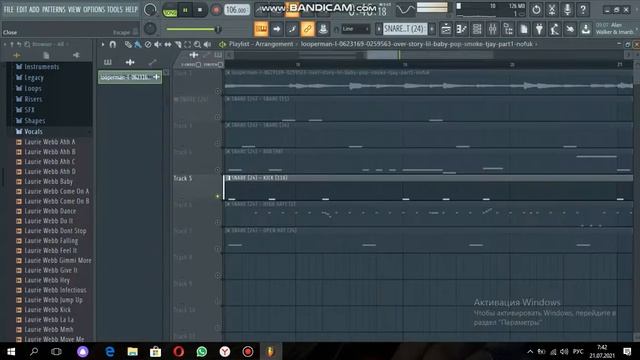Click the main volume knob near transport
Screen dimensions: 640x360
click(150, 10)
